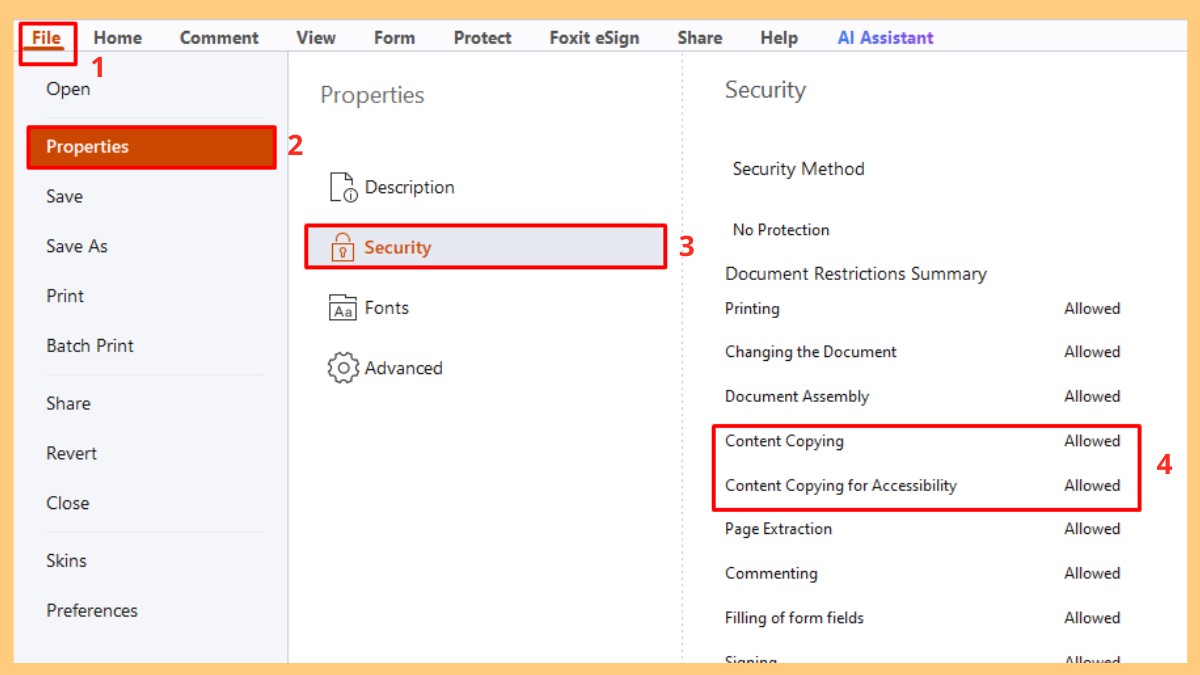
Task: Open the File menu tab
Action: 46,38
